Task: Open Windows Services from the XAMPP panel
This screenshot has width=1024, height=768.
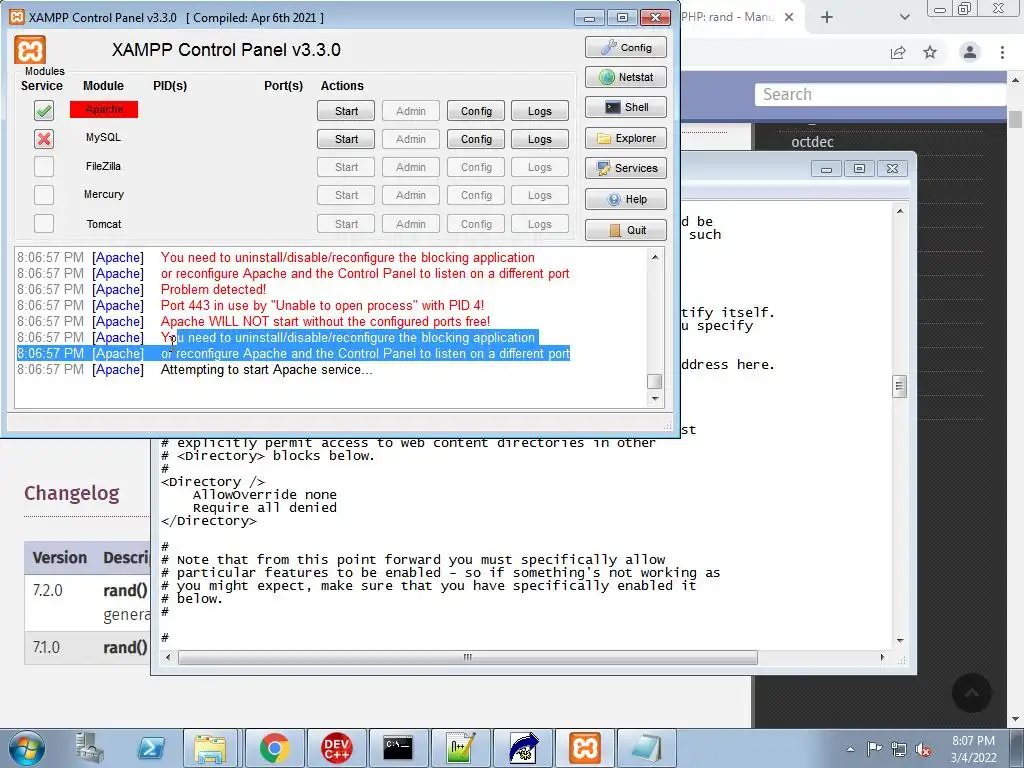Action: [626, 168]
